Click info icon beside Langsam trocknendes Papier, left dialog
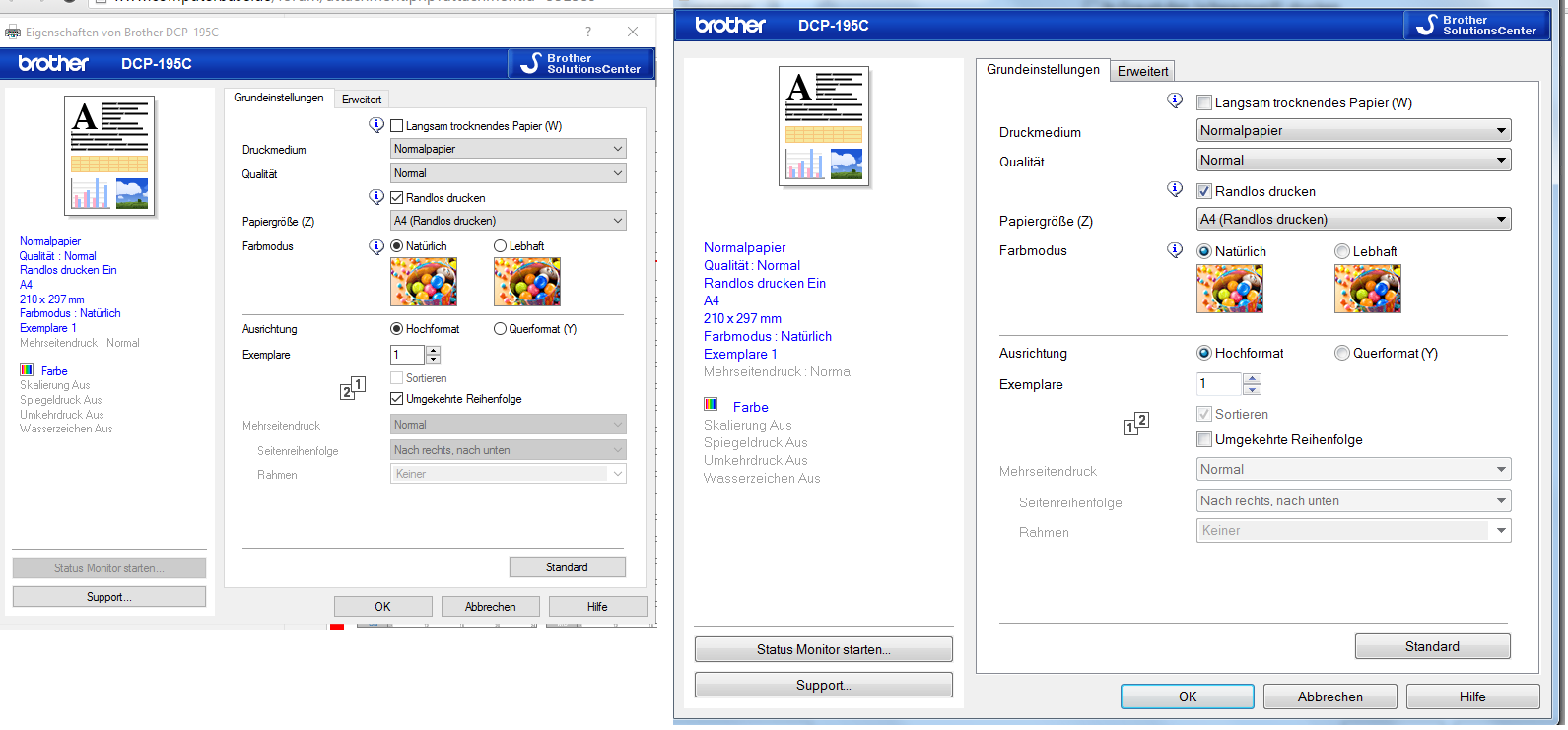The width and height of the screenshot is (1568, 730). coord(376,125)
